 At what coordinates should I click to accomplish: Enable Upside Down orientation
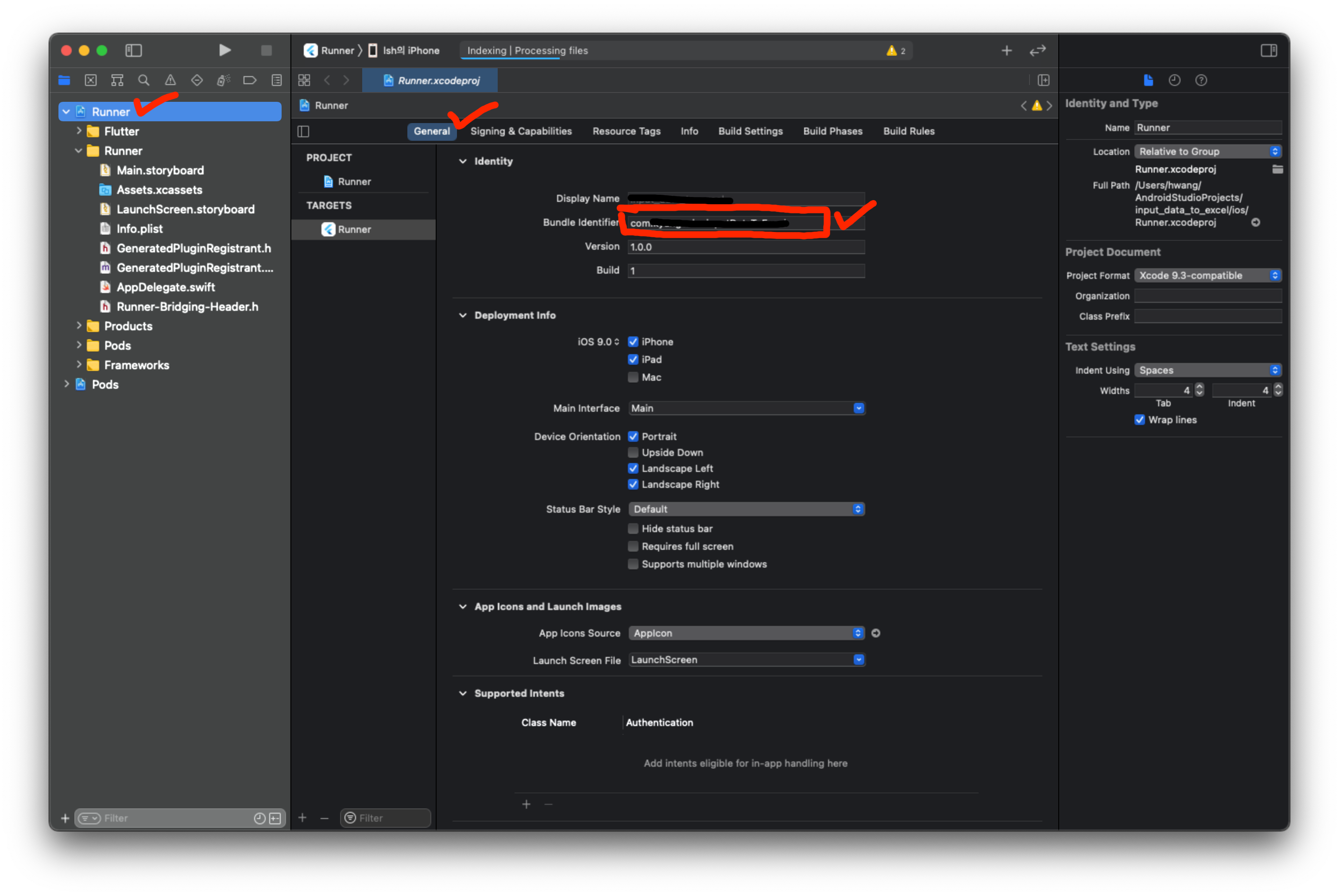633,452
